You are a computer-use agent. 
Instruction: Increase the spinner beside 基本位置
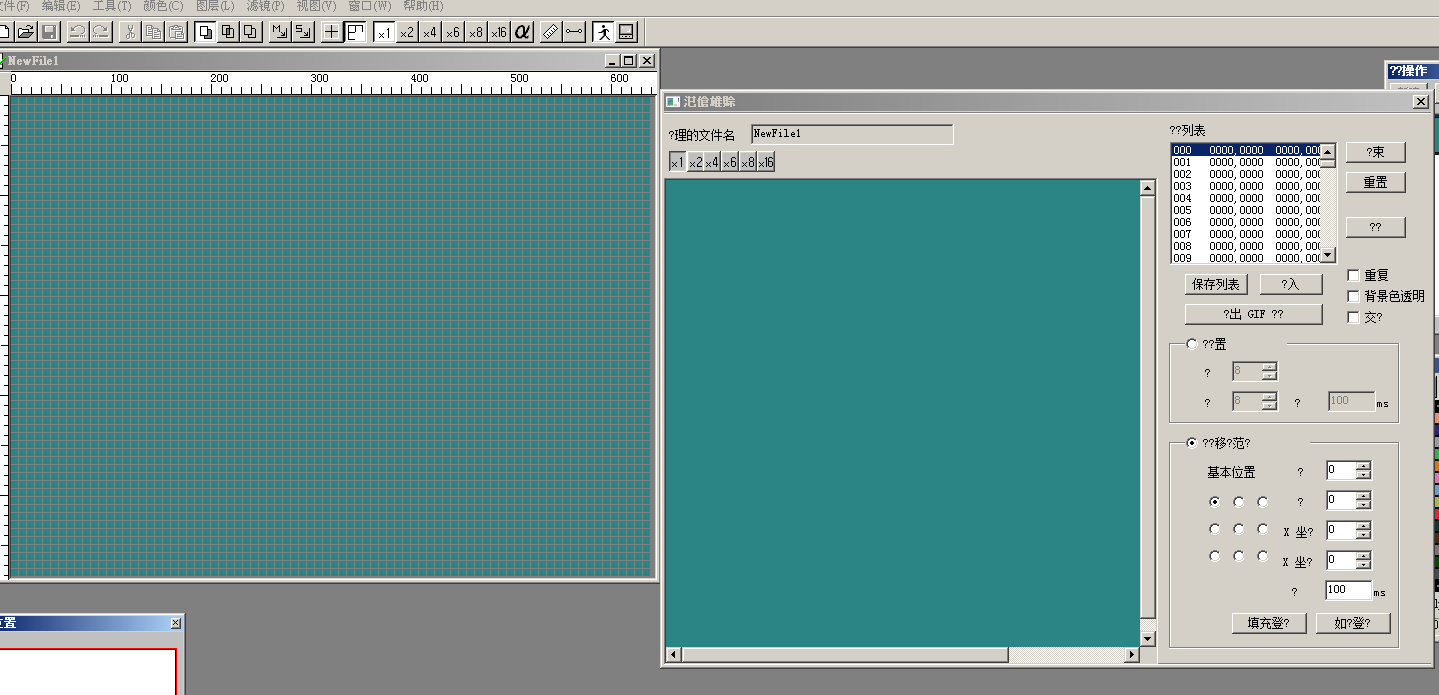(x=1363, y=466)
